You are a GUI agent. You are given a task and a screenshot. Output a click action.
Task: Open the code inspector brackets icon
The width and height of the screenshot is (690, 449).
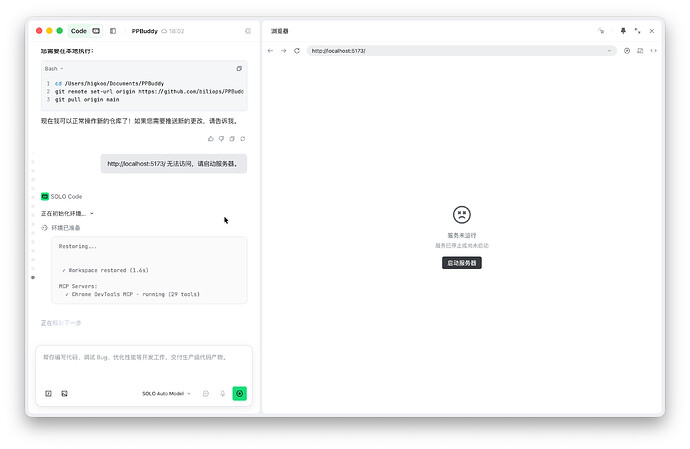tap(653, 51)
